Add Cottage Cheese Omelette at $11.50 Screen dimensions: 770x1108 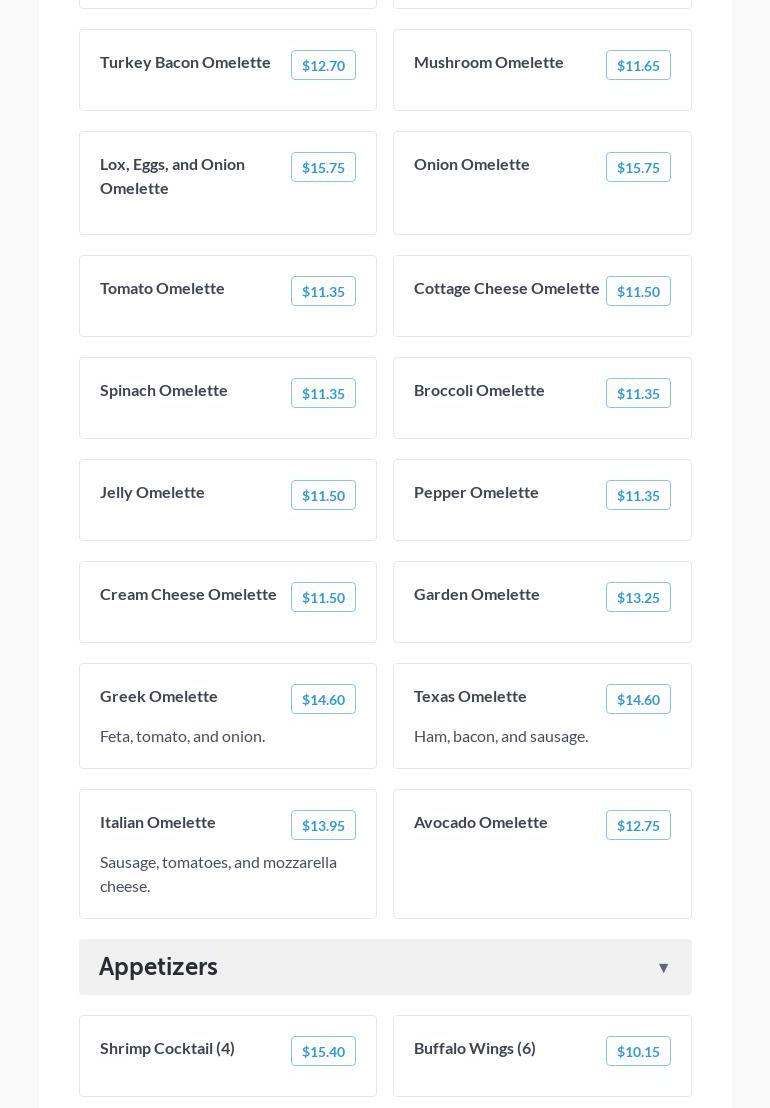638,292
